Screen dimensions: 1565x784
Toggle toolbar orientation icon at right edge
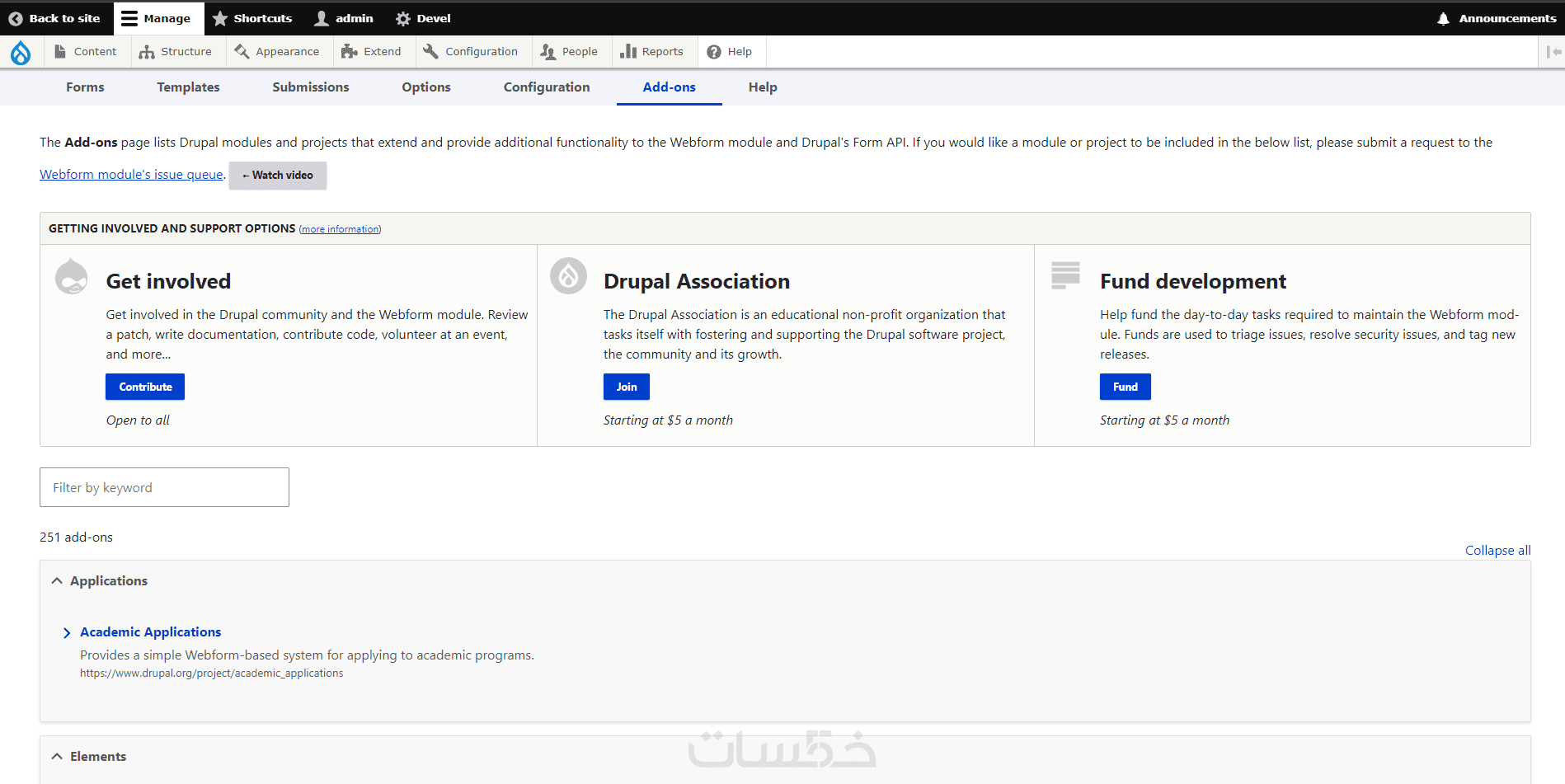pyautogui.click(x=1553, y=52)
